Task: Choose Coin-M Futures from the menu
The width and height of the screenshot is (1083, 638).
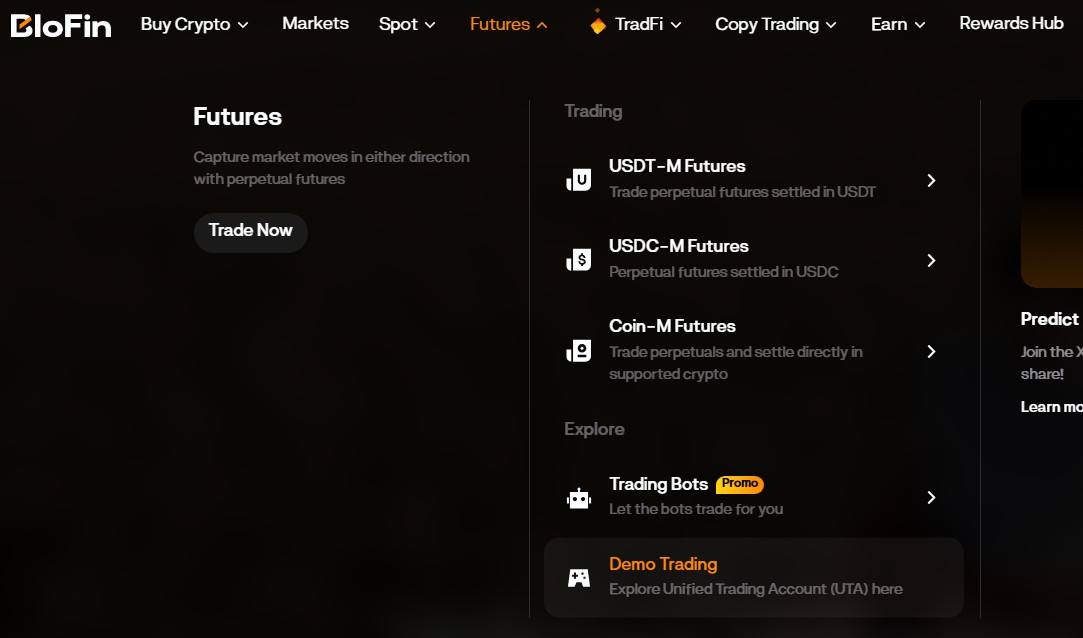Action: coord(754,350)
